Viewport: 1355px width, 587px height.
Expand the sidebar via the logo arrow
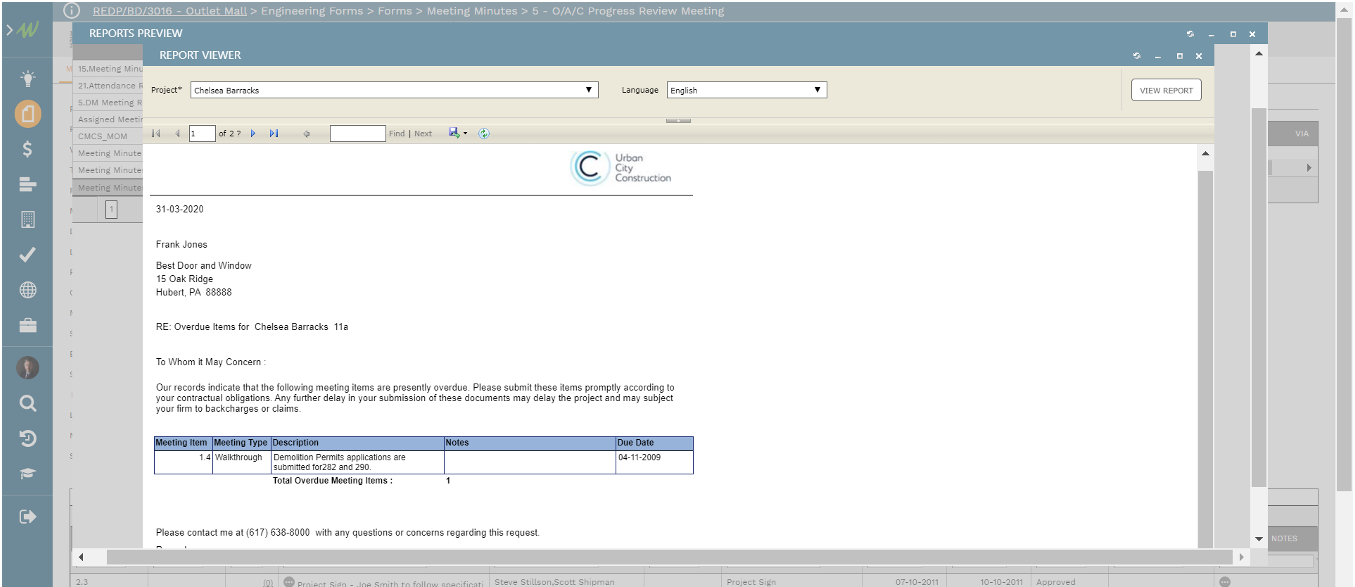click(23, 32)
